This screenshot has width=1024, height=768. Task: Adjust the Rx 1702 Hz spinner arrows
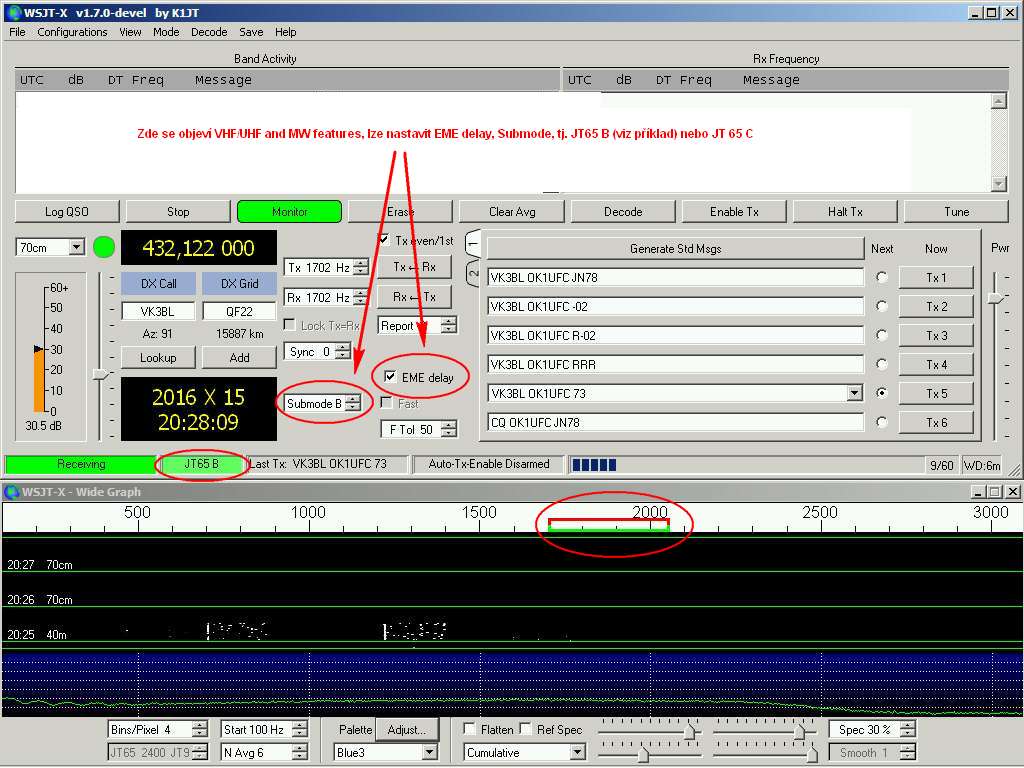click(x=361, y=298)
